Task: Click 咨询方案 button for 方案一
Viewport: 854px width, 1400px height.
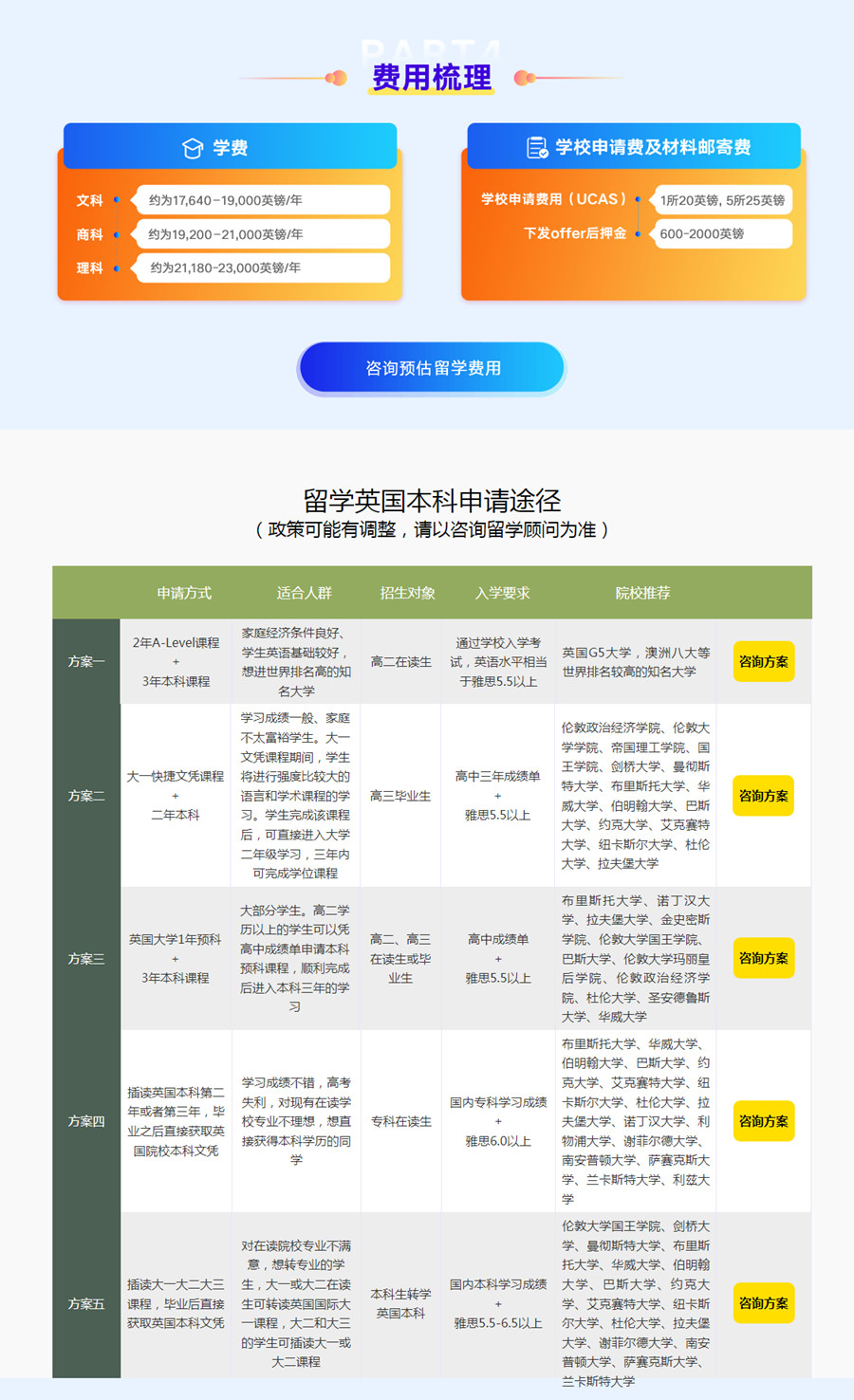Action: pos(763,662)
